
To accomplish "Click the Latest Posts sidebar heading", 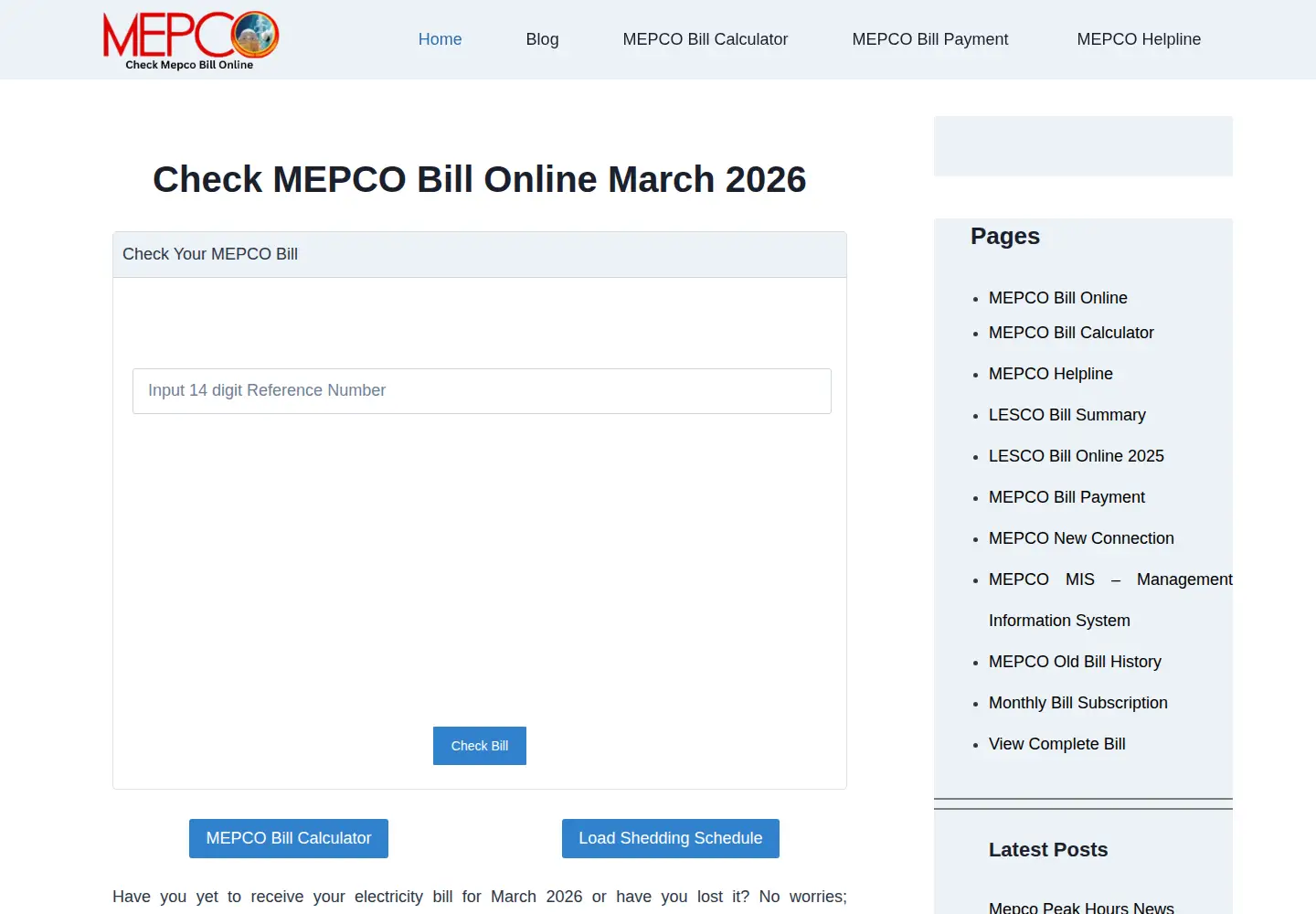I will (1048, 850).
